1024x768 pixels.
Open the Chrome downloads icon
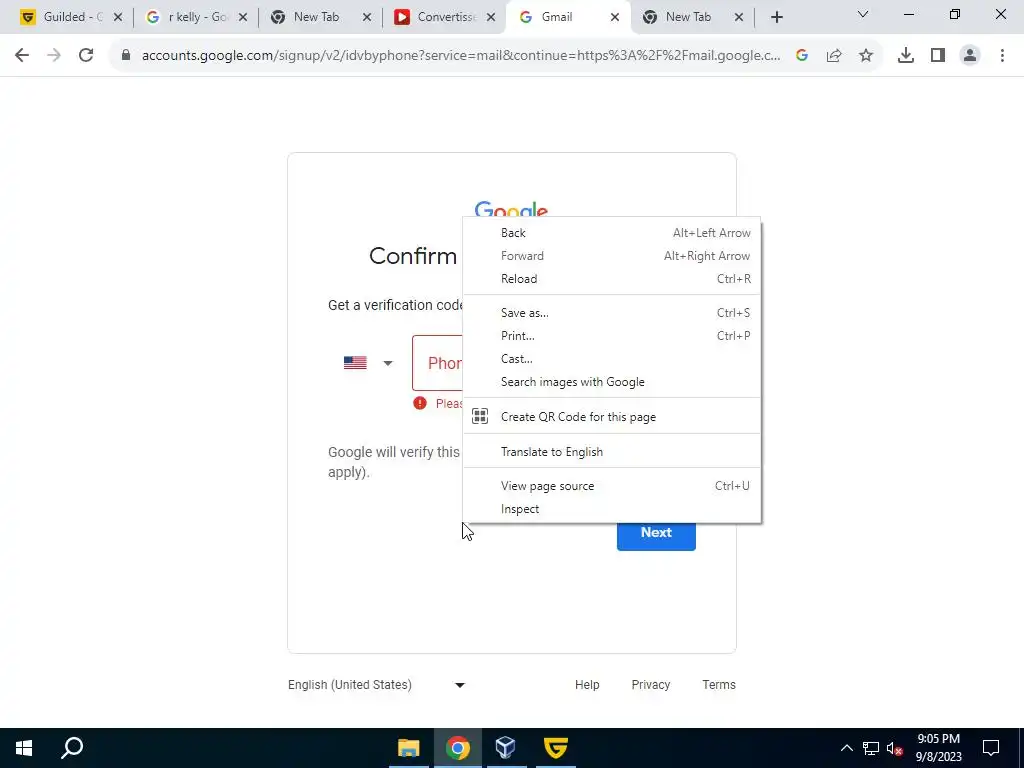[906, 56]
